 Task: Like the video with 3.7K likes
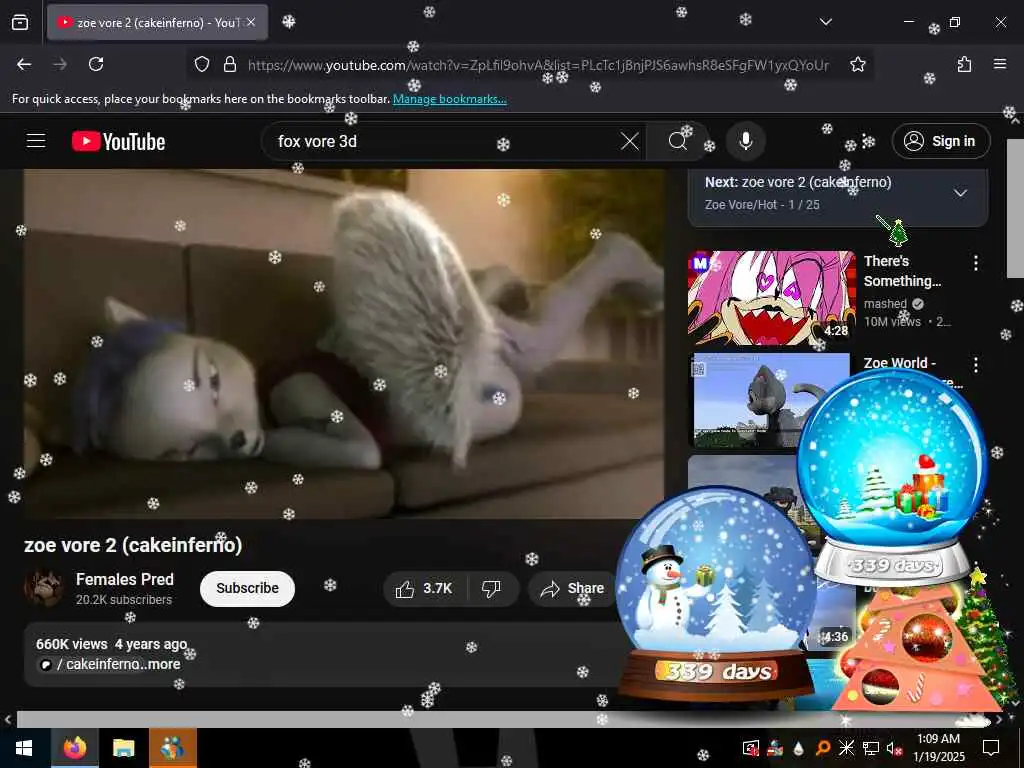click(424, 588)
